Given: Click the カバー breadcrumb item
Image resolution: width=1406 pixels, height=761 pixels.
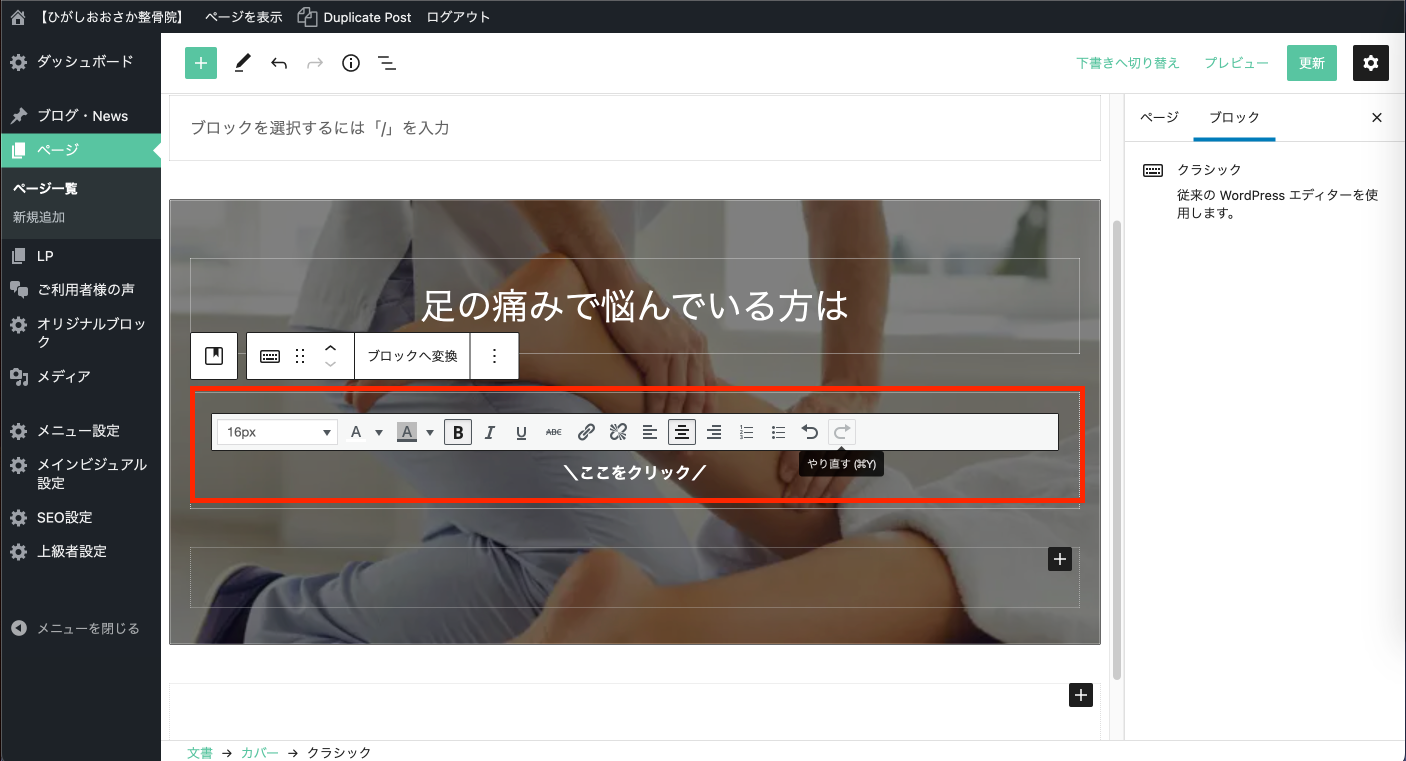Looking at the screenshot, I should (x=260, y=752).
